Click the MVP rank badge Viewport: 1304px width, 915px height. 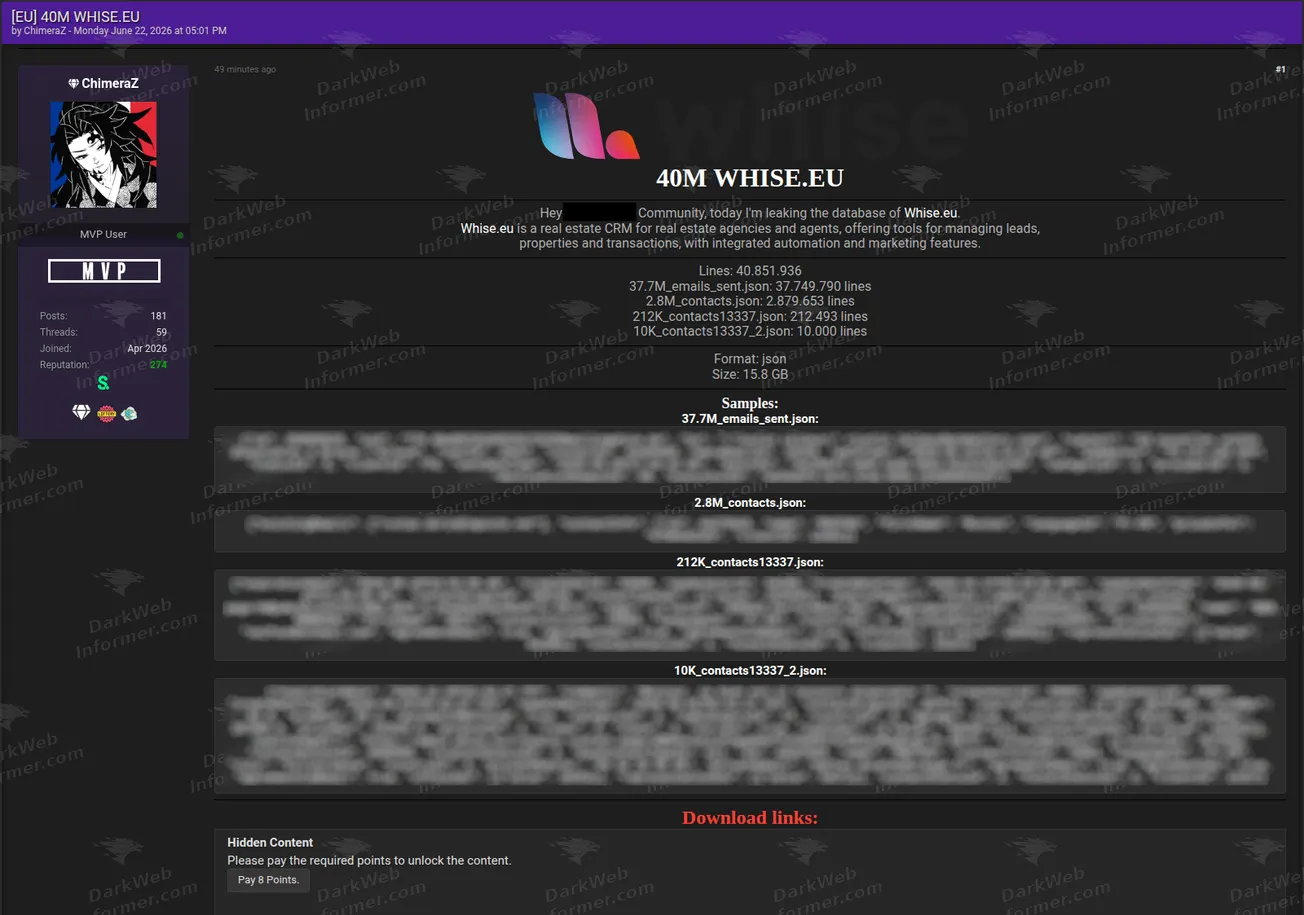point(104,271)
